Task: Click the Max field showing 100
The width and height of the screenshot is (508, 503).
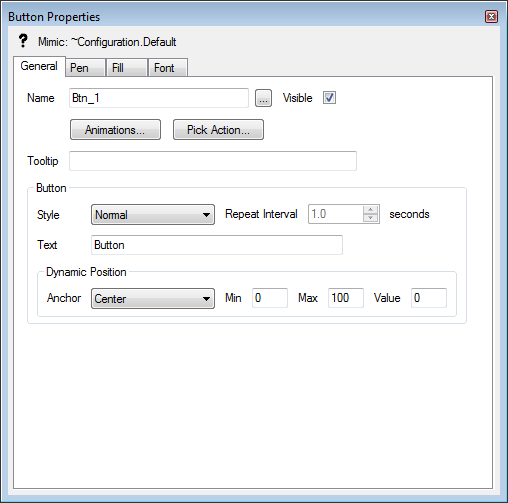Action: (346, 298)
